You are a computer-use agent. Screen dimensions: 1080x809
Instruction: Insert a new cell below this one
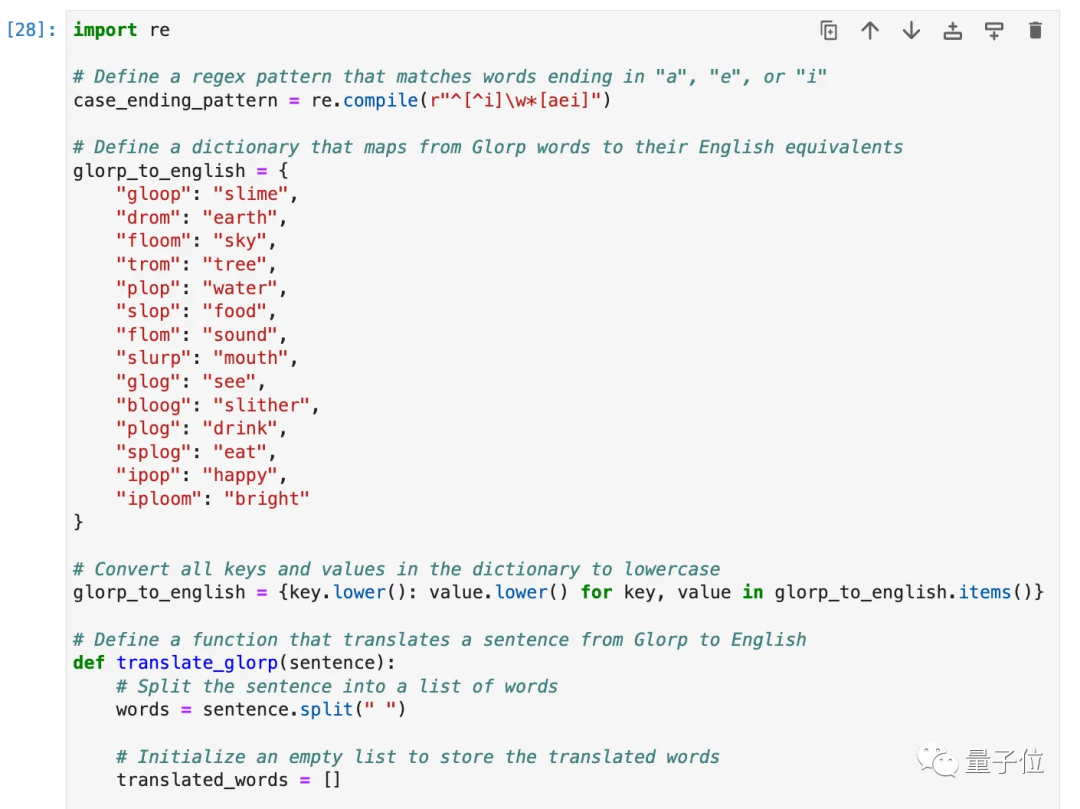[x=994, y=31]
